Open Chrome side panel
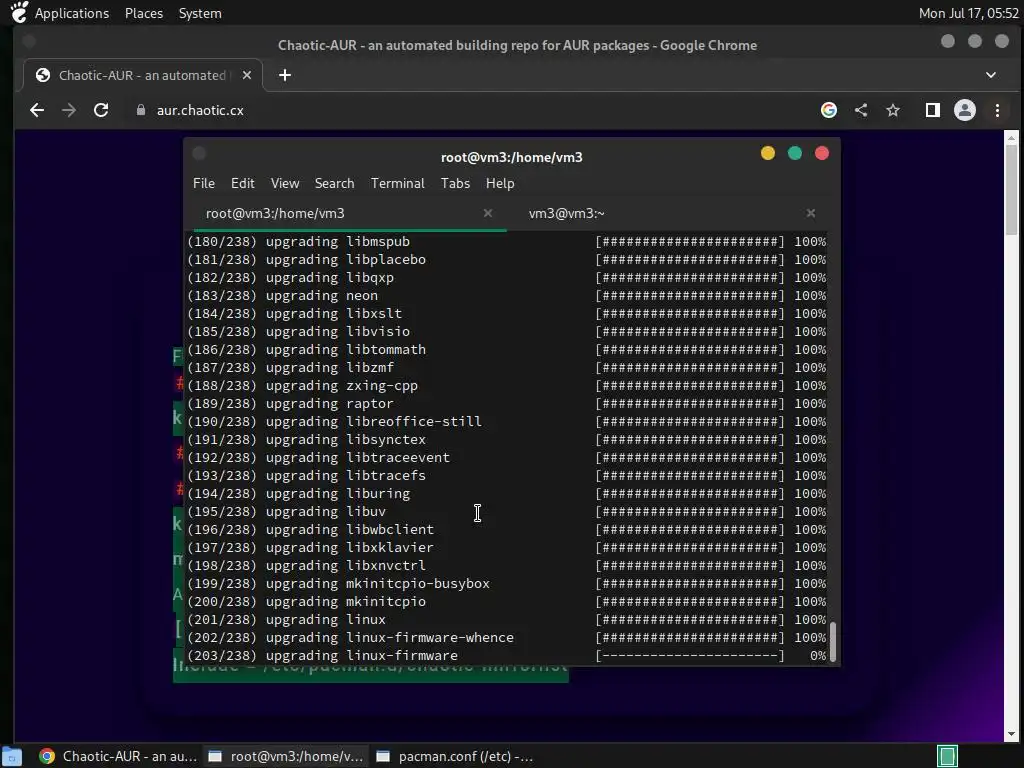This screenshot has height=768, width=1024. (933, 110)
